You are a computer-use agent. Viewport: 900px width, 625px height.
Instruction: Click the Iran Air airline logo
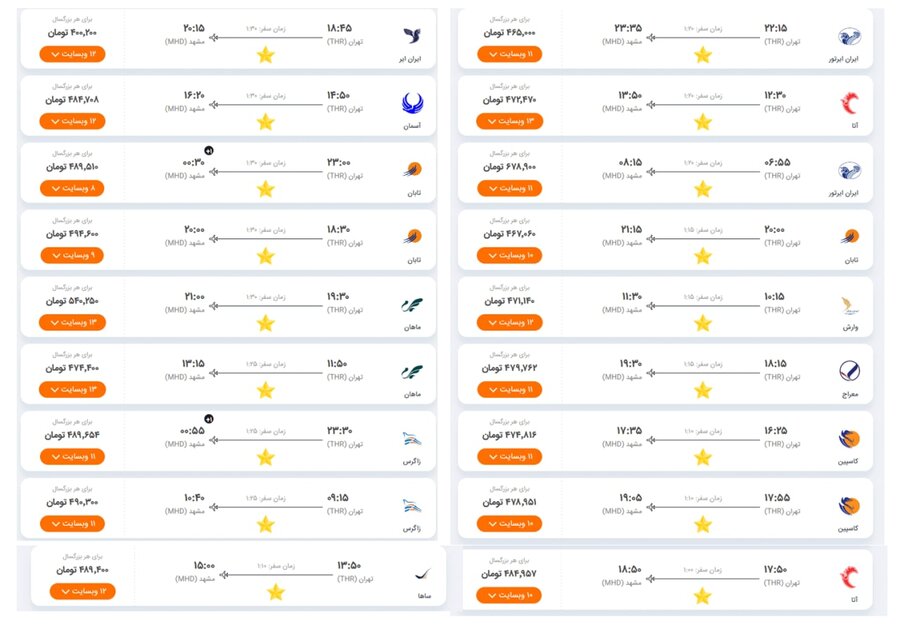click(x=411, y=36)
